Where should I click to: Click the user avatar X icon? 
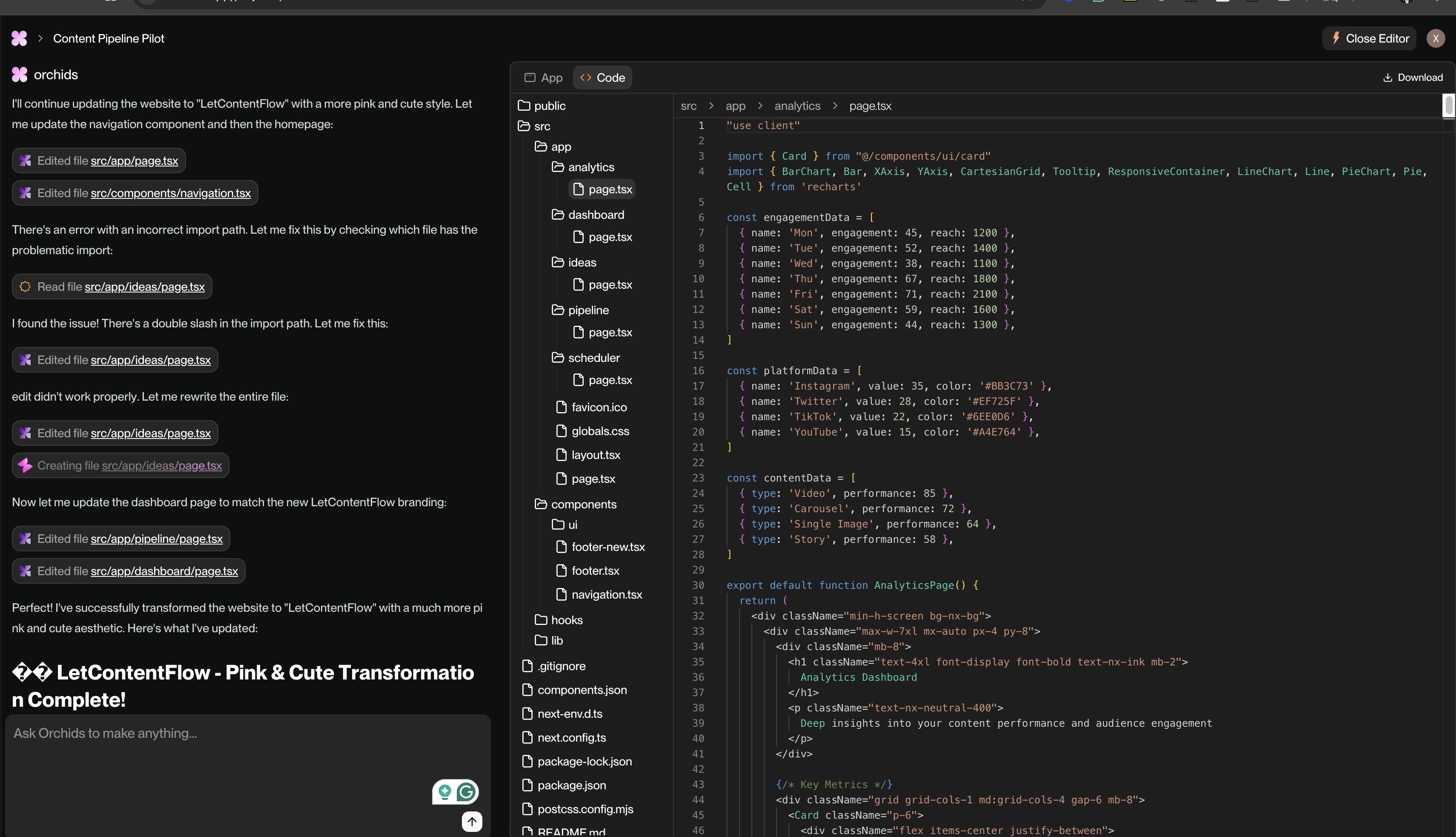coord(1435,38)
